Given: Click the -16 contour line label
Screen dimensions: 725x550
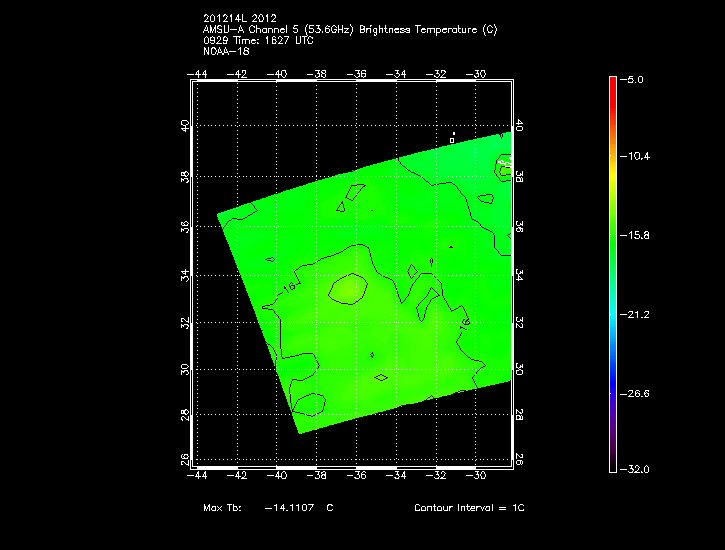Looking at the screenshot, I should pos(290,287).
